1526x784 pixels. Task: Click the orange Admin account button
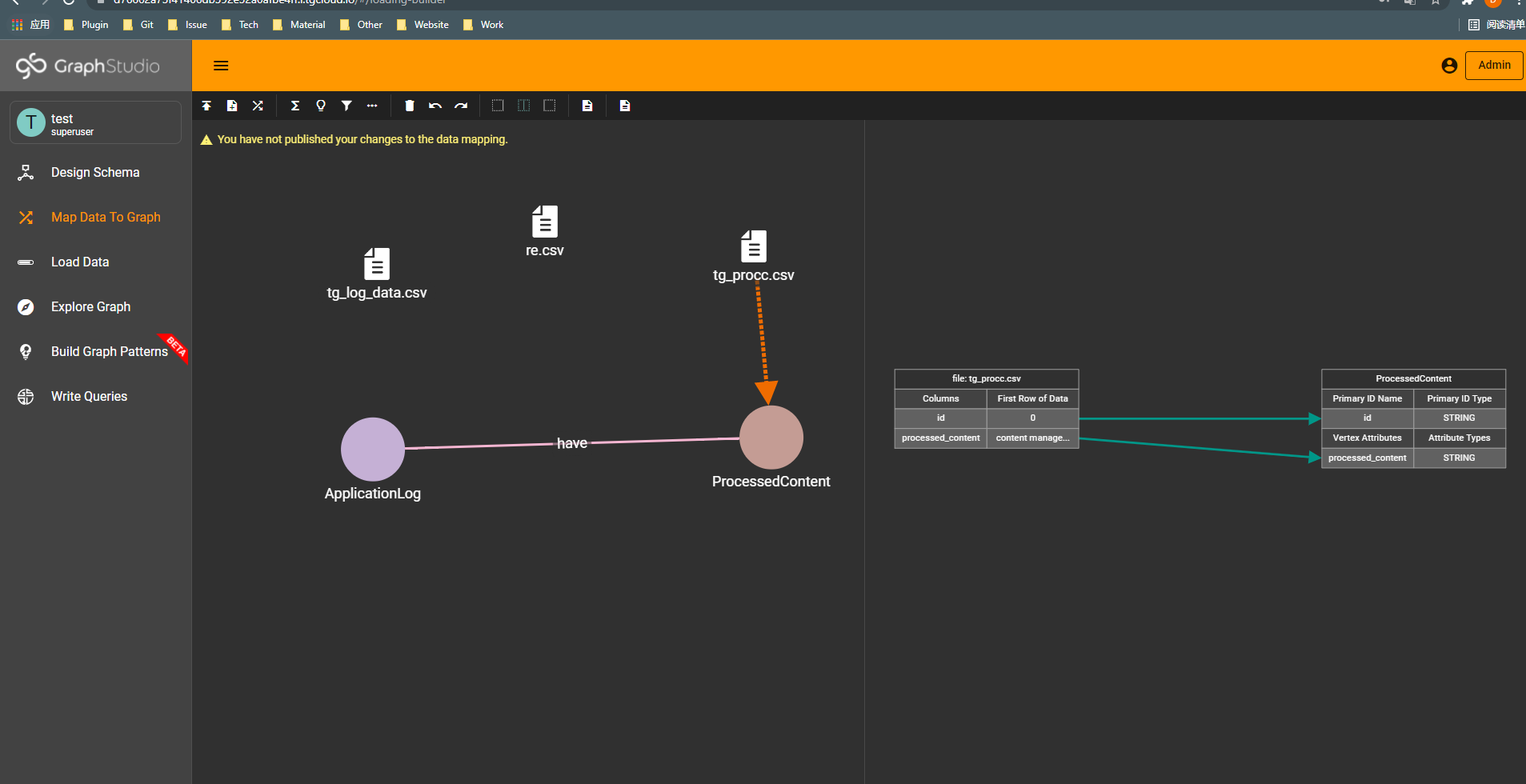pos(1493,65)
